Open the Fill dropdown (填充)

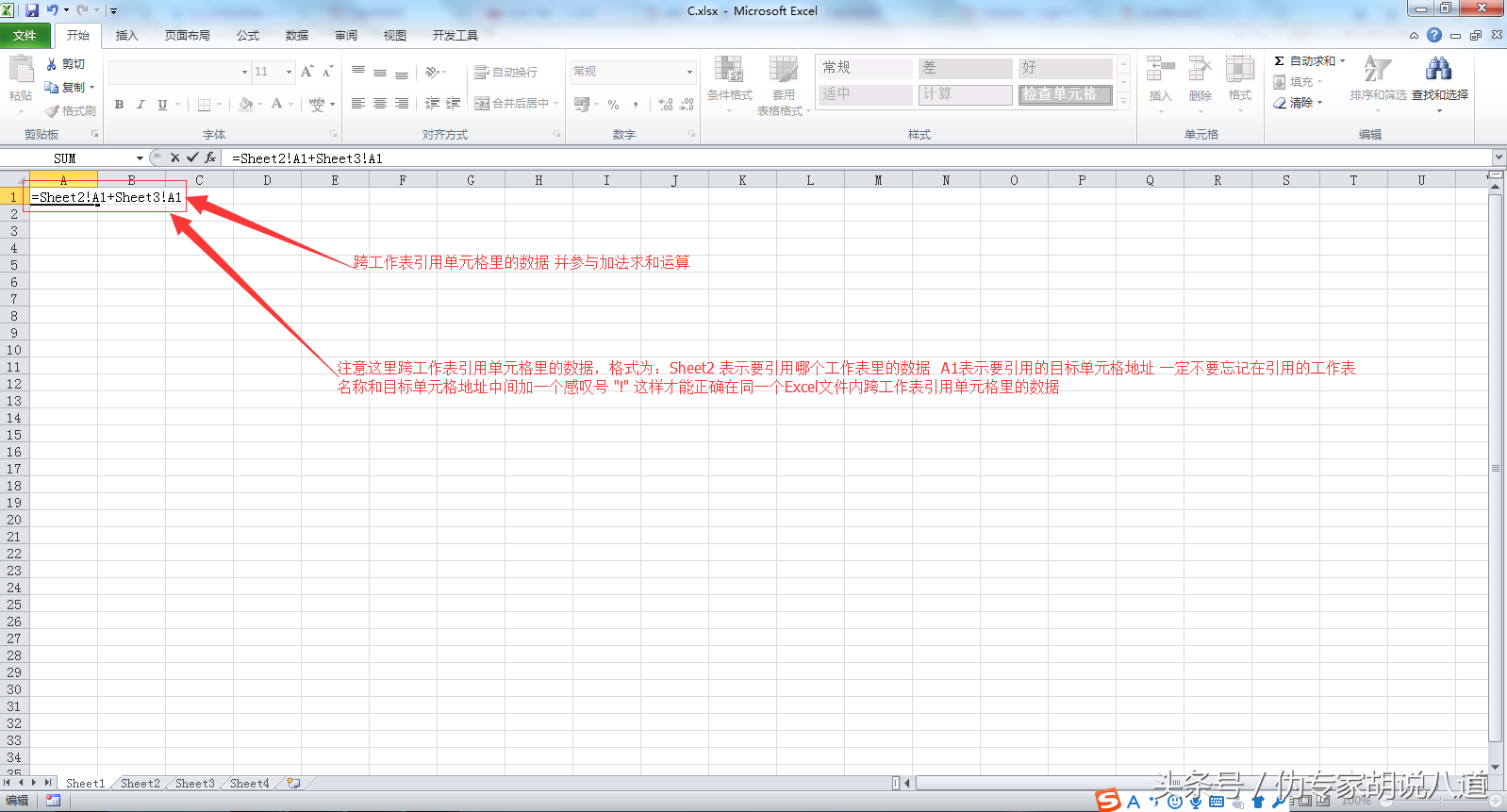click(x=1298, y=82)
